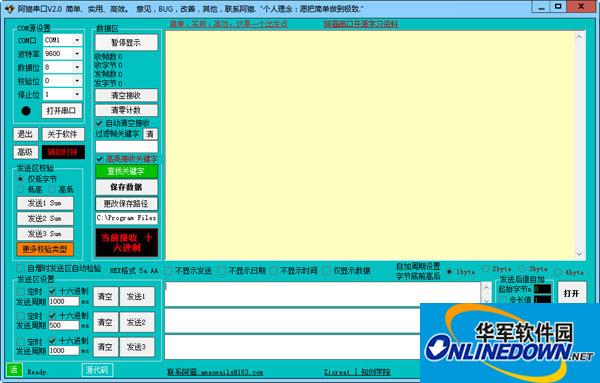600x383 pixels.
Task: Select the 仅低字节 radio button
Action: (21, 179)
